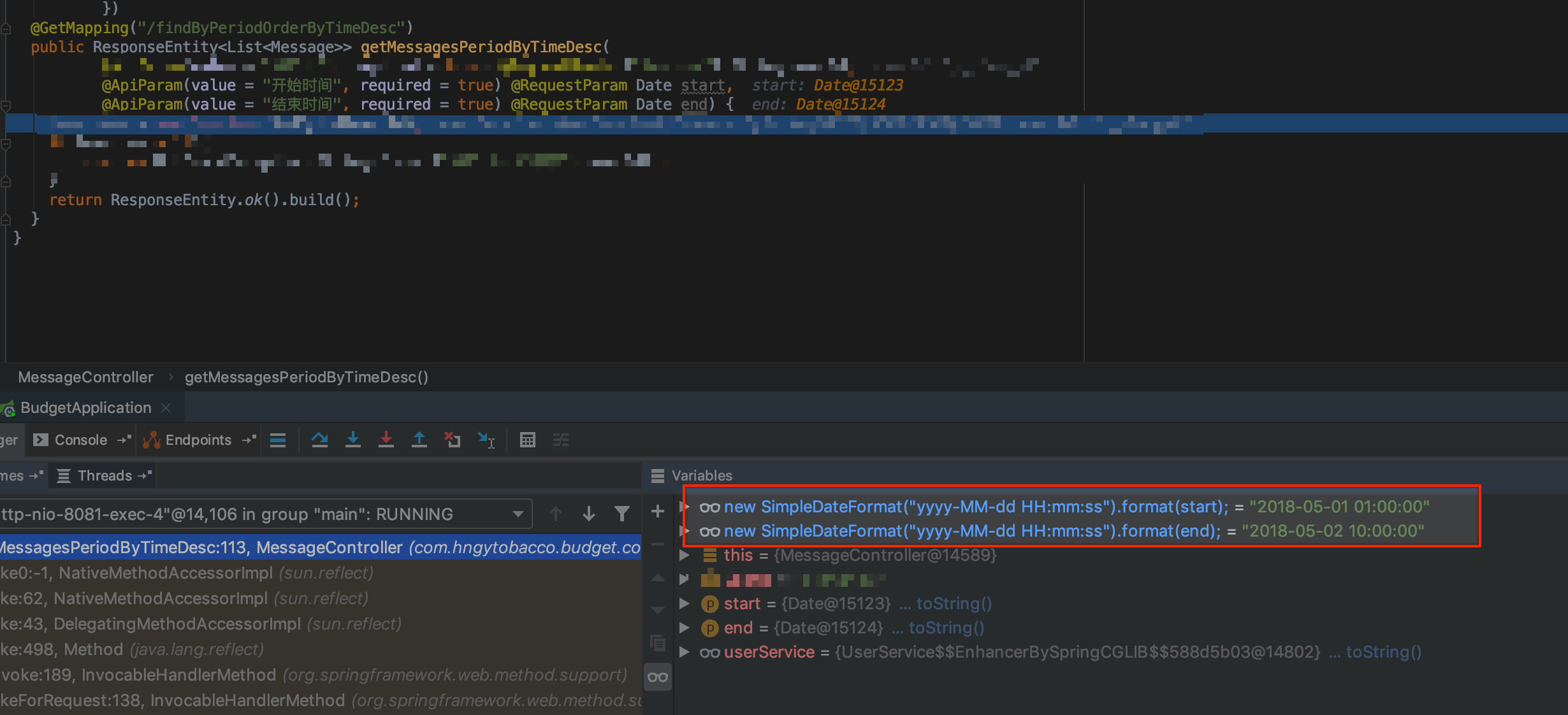The width and height of the screenshot is (1568, 715).
Task: Move watch up with triangle icon
Action: [658, 579]
